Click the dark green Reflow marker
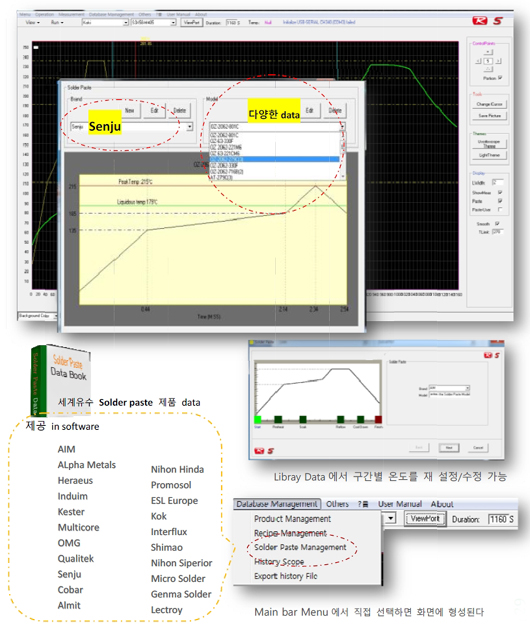530x628 pixels. pos(341,419)
